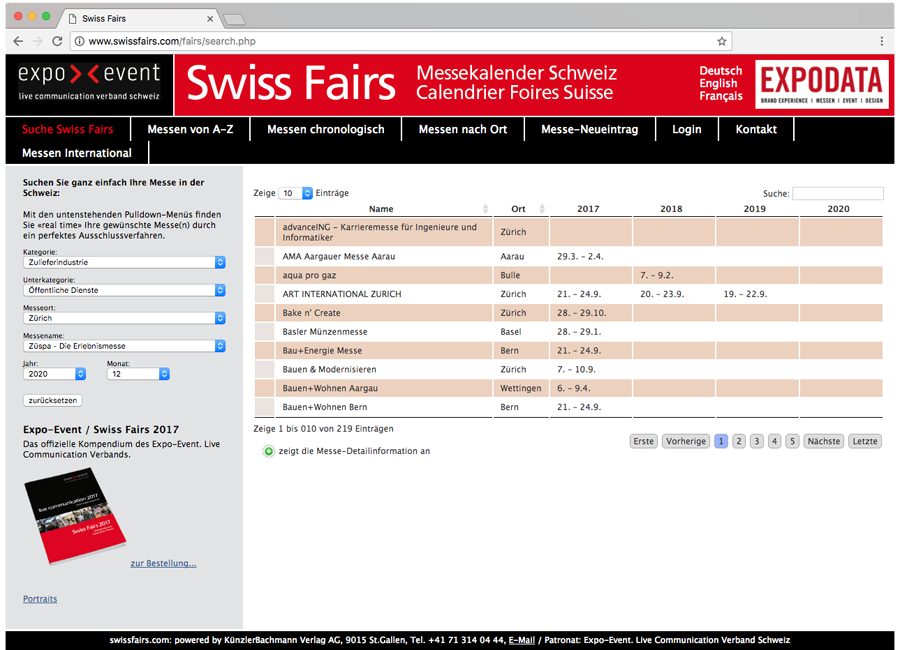Bookmark this page with the star icon
The image size is (900, 650).
click(721, 41)
